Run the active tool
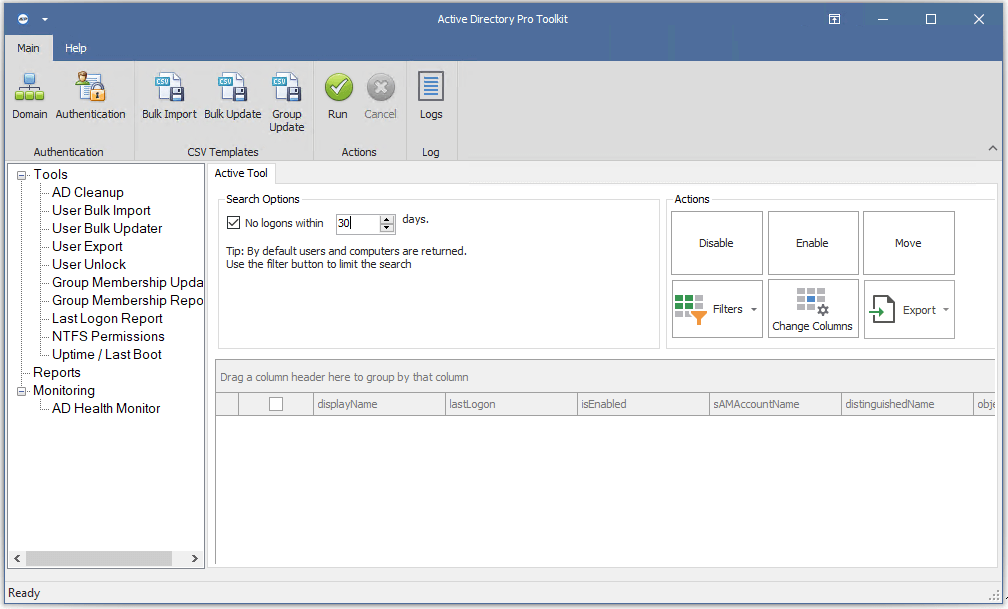 click(x=338, y=96)
